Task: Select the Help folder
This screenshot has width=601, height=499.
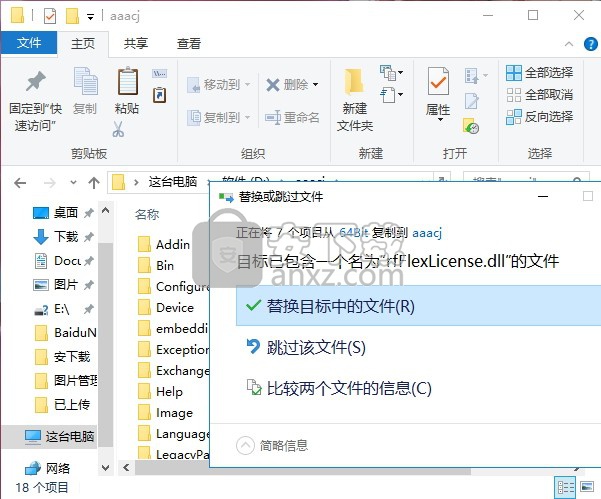Action: pos(160,392)
